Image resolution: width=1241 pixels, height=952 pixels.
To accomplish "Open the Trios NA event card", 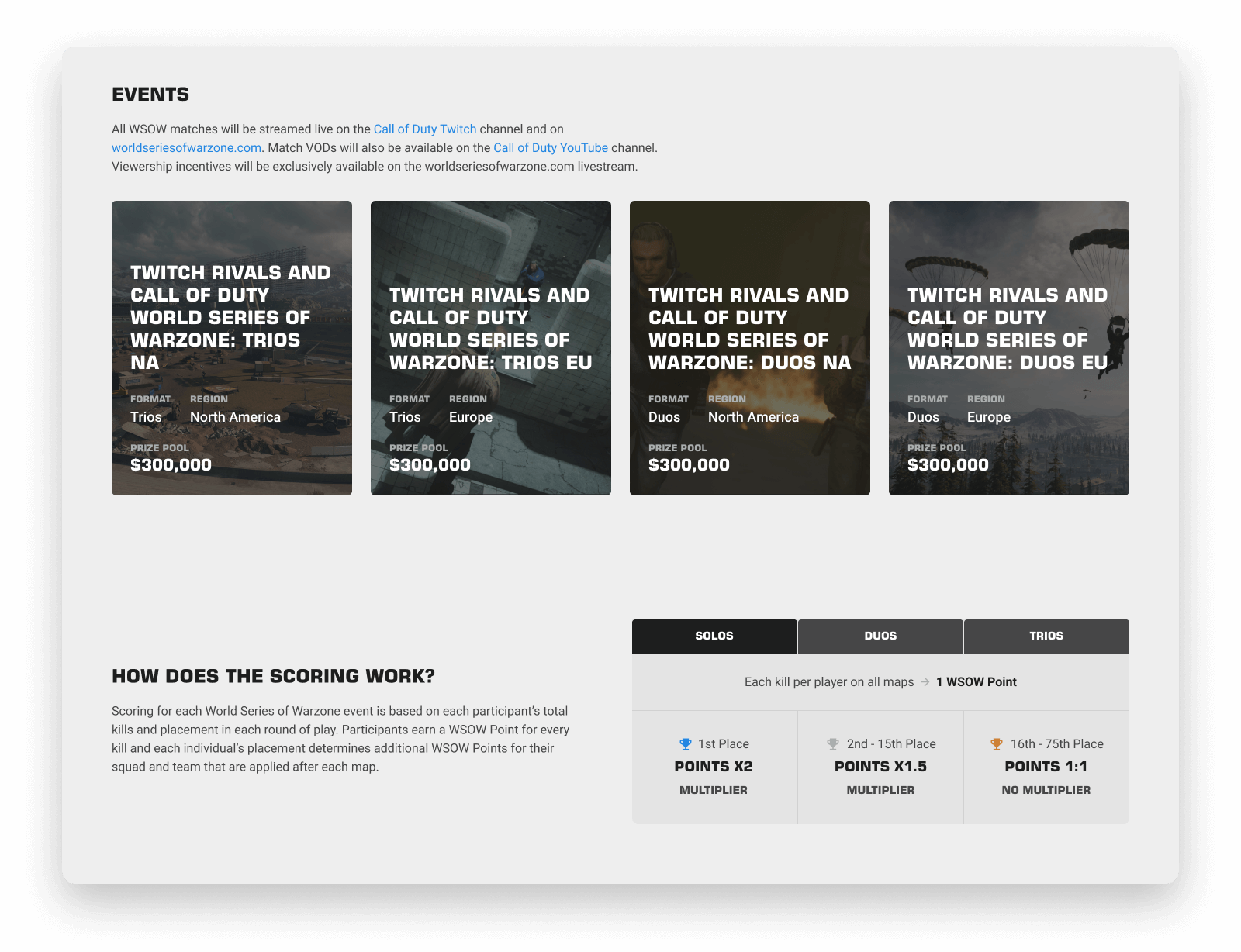I will click(232, 348).
